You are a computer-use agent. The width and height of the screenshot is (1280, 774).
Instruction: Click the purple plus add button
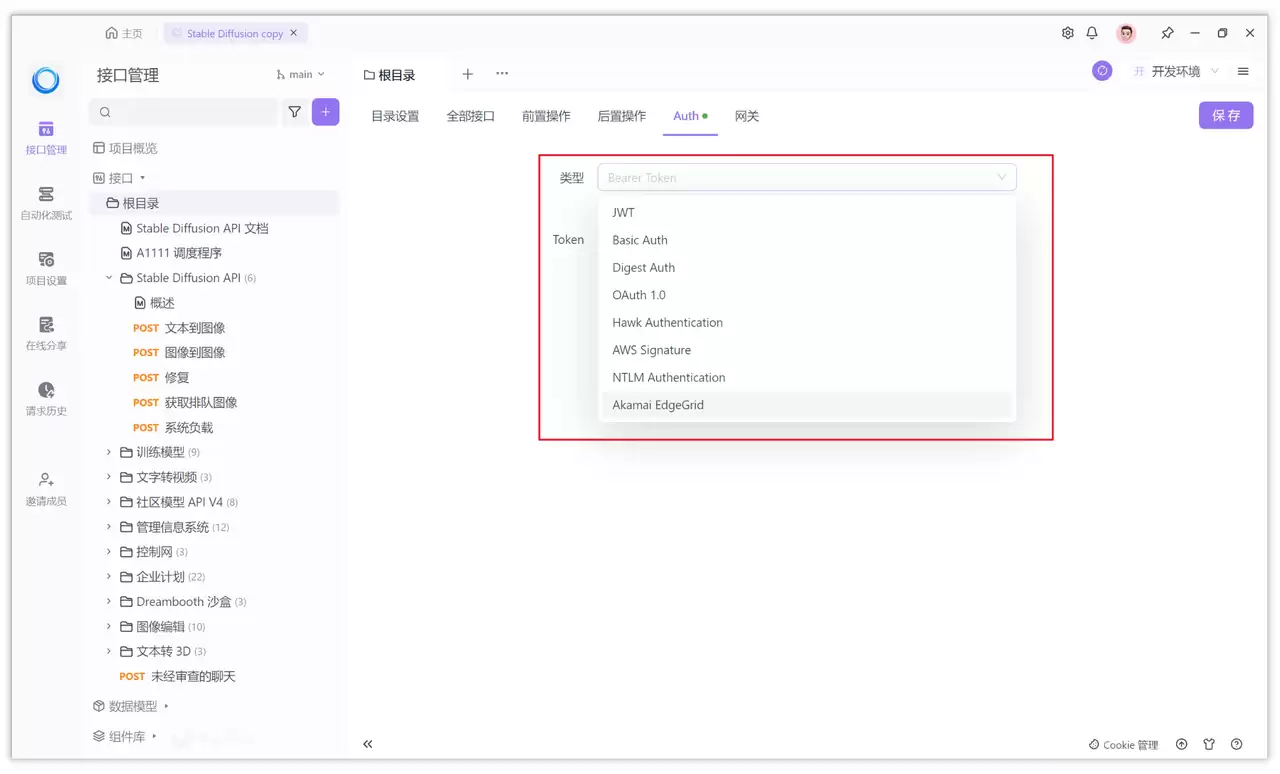(x=325, y=112)
